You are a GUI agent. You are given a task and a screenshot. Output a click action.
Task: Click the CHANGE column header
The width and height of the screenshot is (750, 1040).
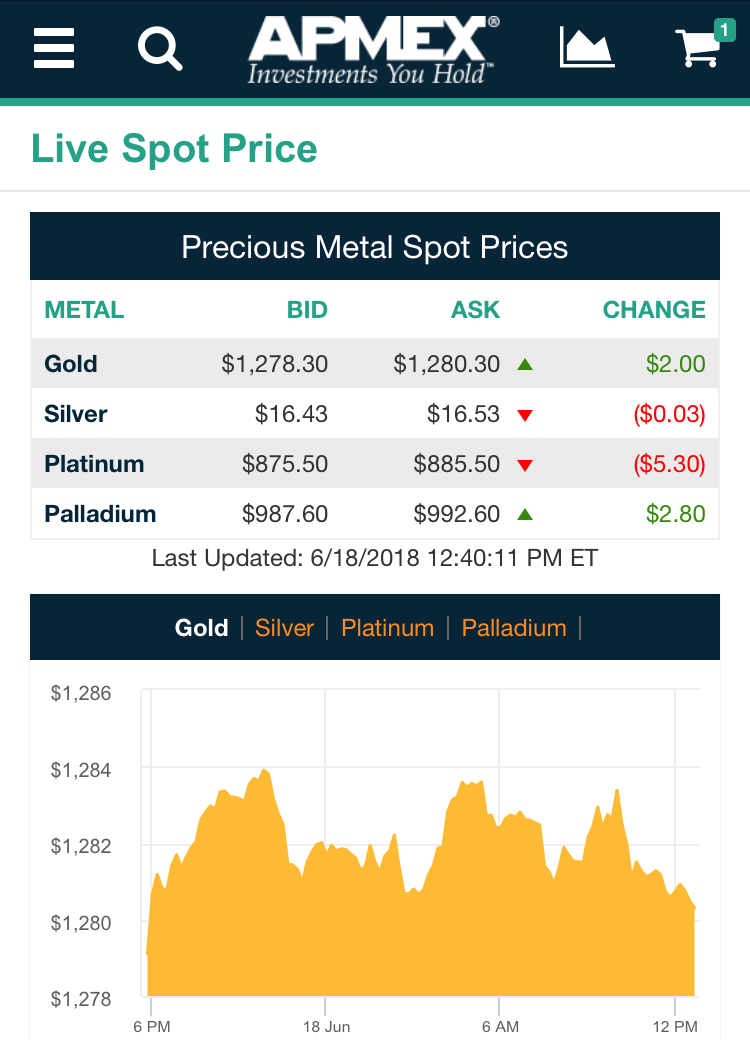click(x=654, y=310)
